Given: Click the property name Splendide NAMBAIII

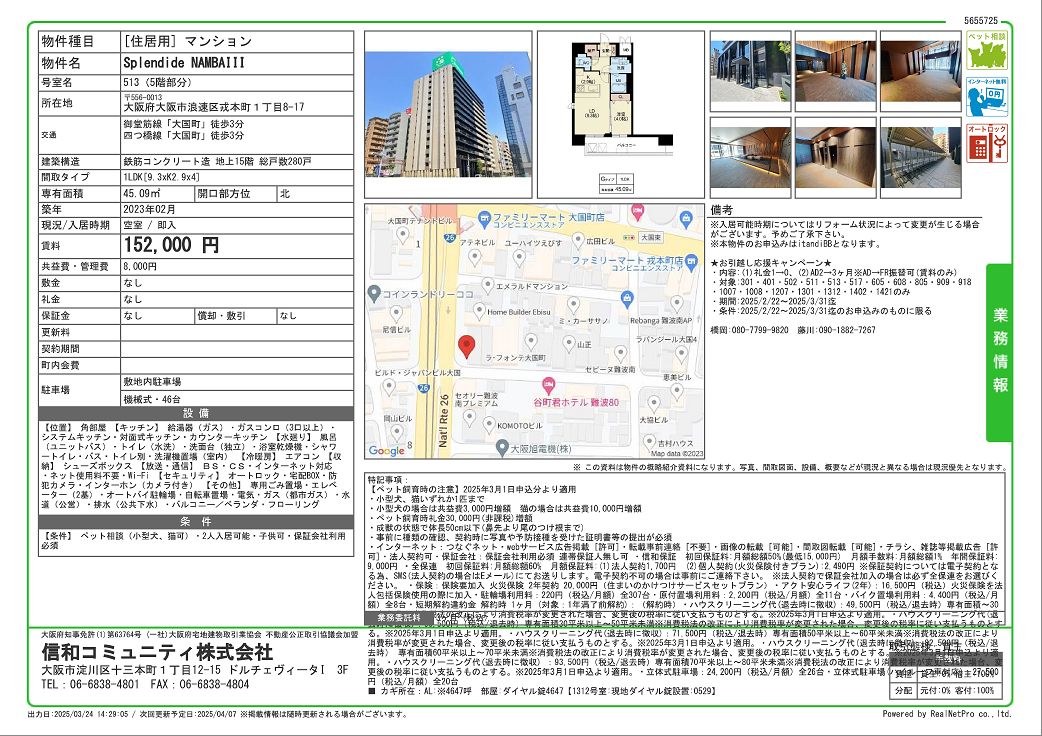Looking at the screenshot, I should [x=184, y=63].
